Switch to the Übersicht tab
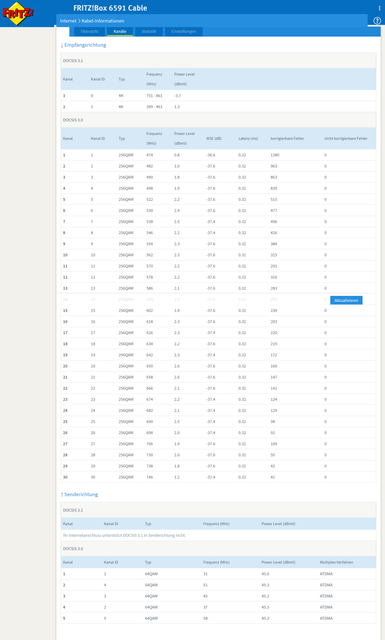Screen dimensions: 385x640 [89, 31]
